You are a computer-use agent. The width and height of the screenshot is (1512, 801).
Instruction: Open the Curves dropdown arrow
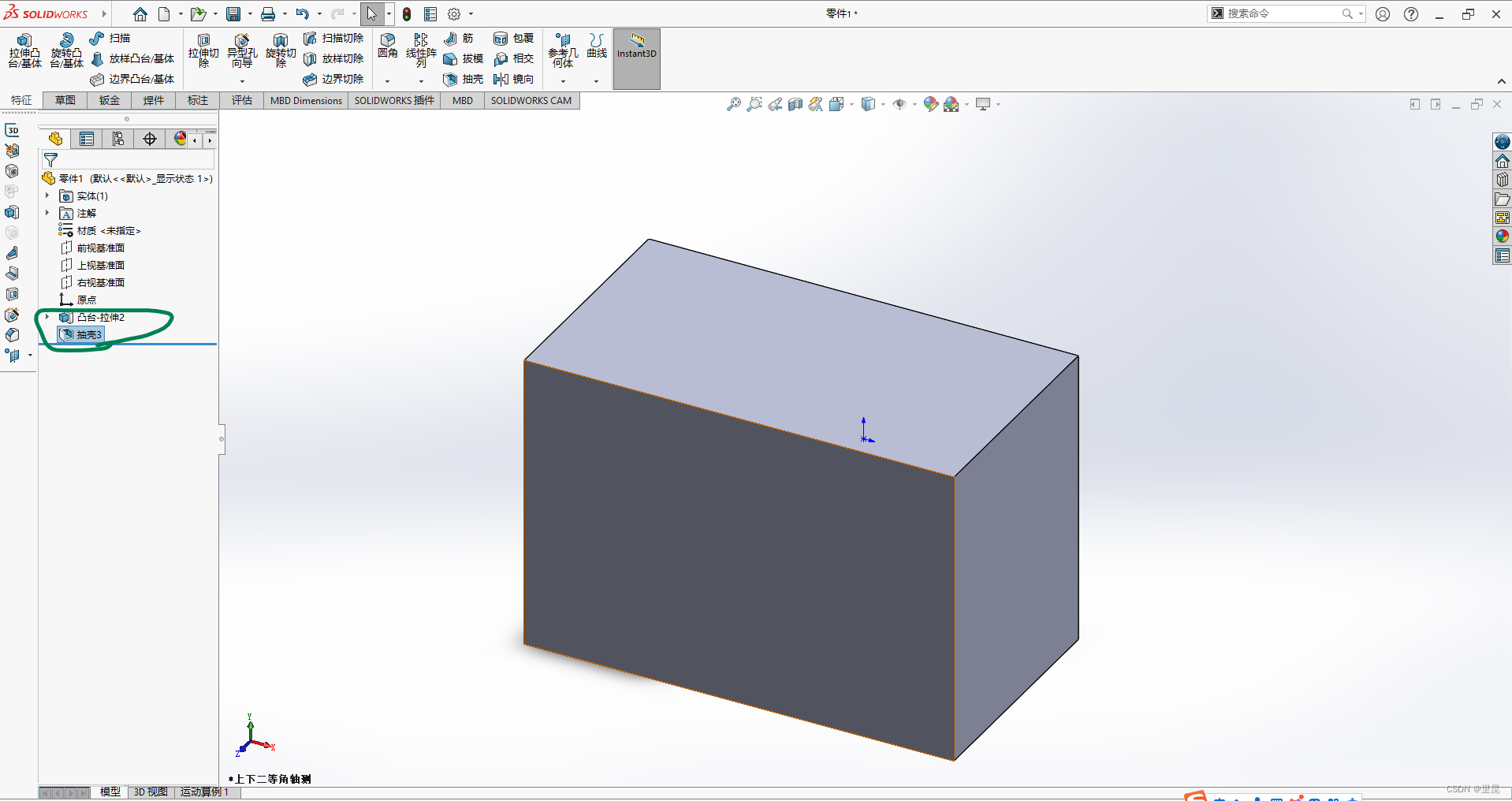click(x=596, y=81)
